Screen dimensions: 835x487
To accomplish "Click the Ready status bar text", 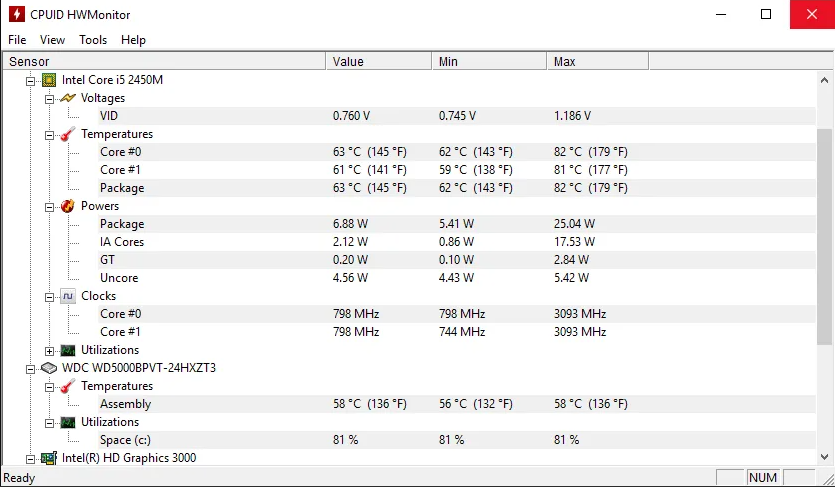I will pos(19,478).
